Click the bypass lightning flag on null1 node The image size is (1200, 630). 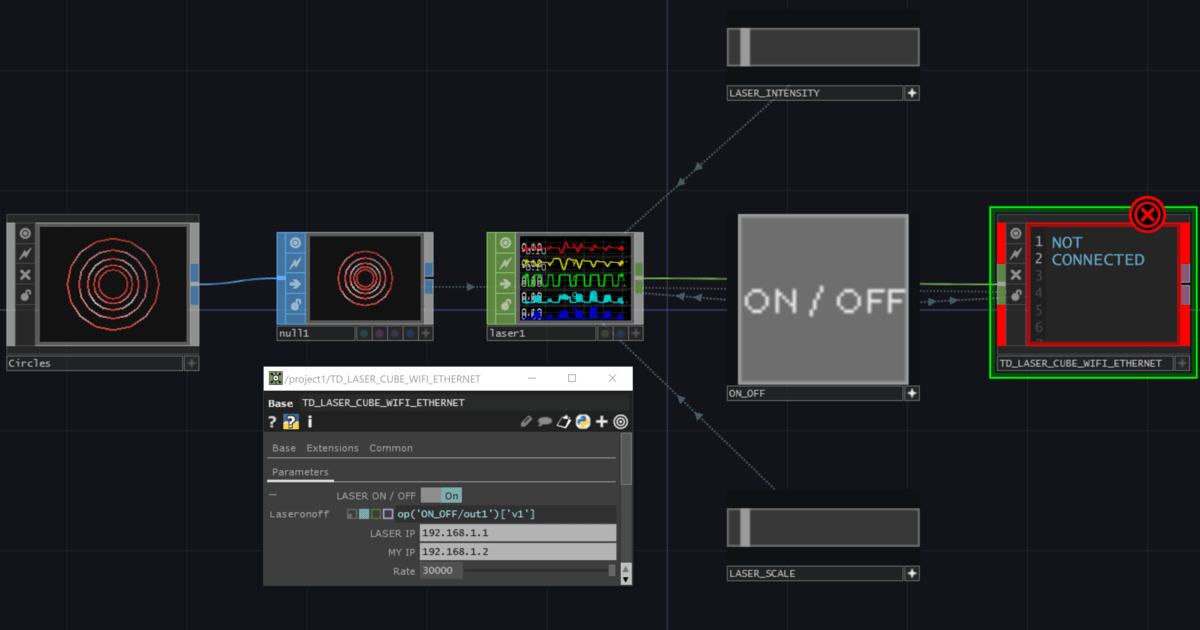[x=292, y=264]
